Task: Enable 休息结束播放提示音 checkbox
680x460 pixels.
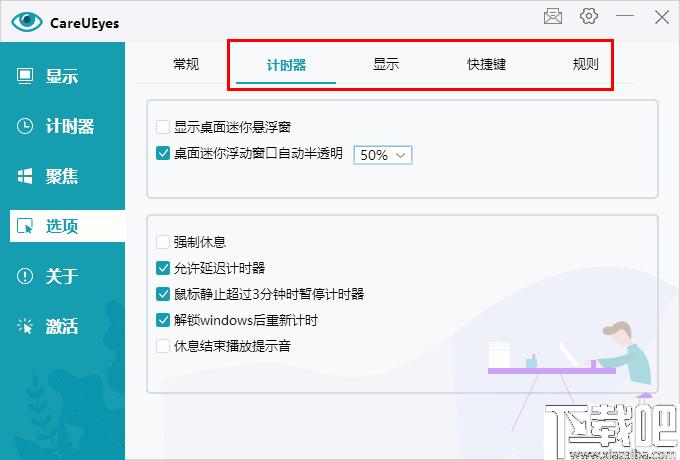Action: click(x=163, y=346)
